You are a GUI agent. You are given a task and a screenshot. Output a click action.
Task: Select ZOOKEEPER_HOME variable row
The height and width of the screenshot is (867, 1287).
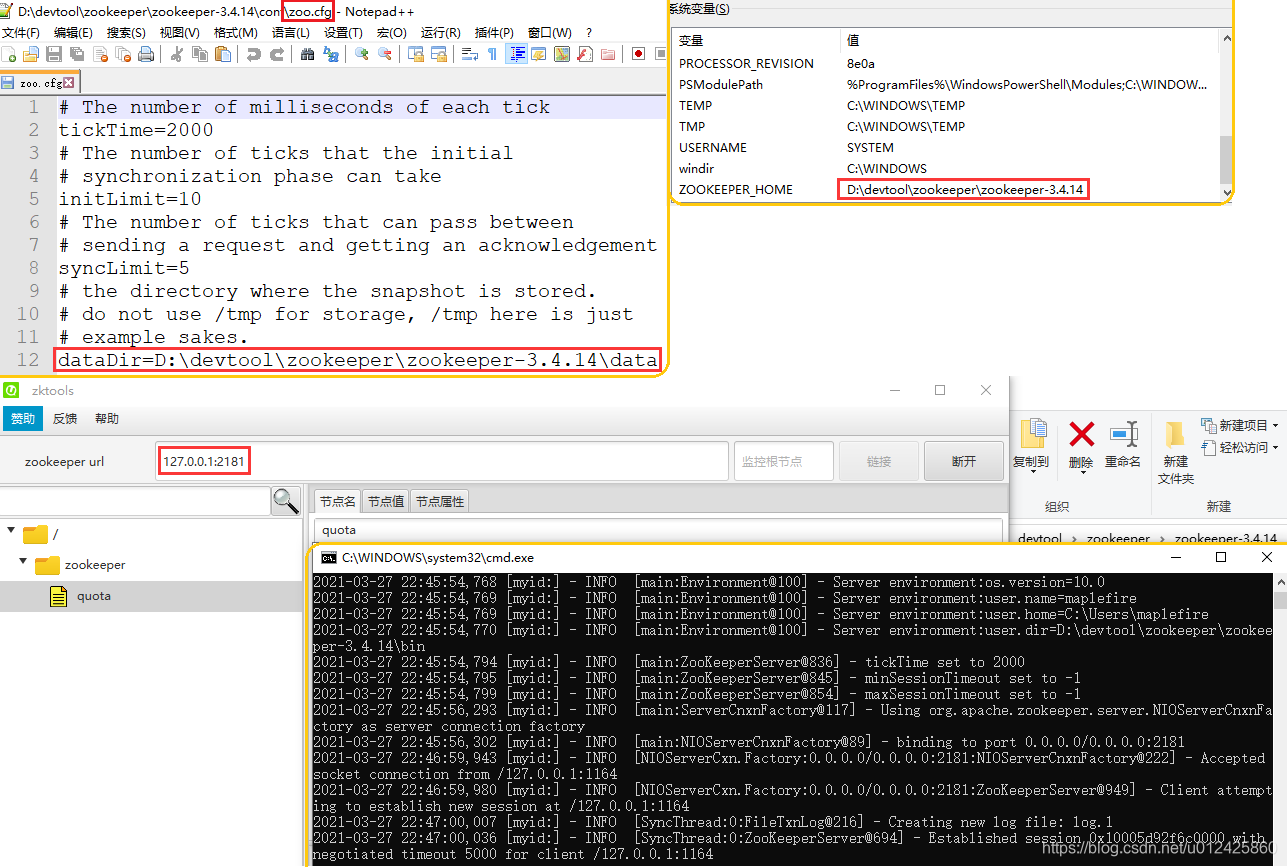tap(946, 189)
